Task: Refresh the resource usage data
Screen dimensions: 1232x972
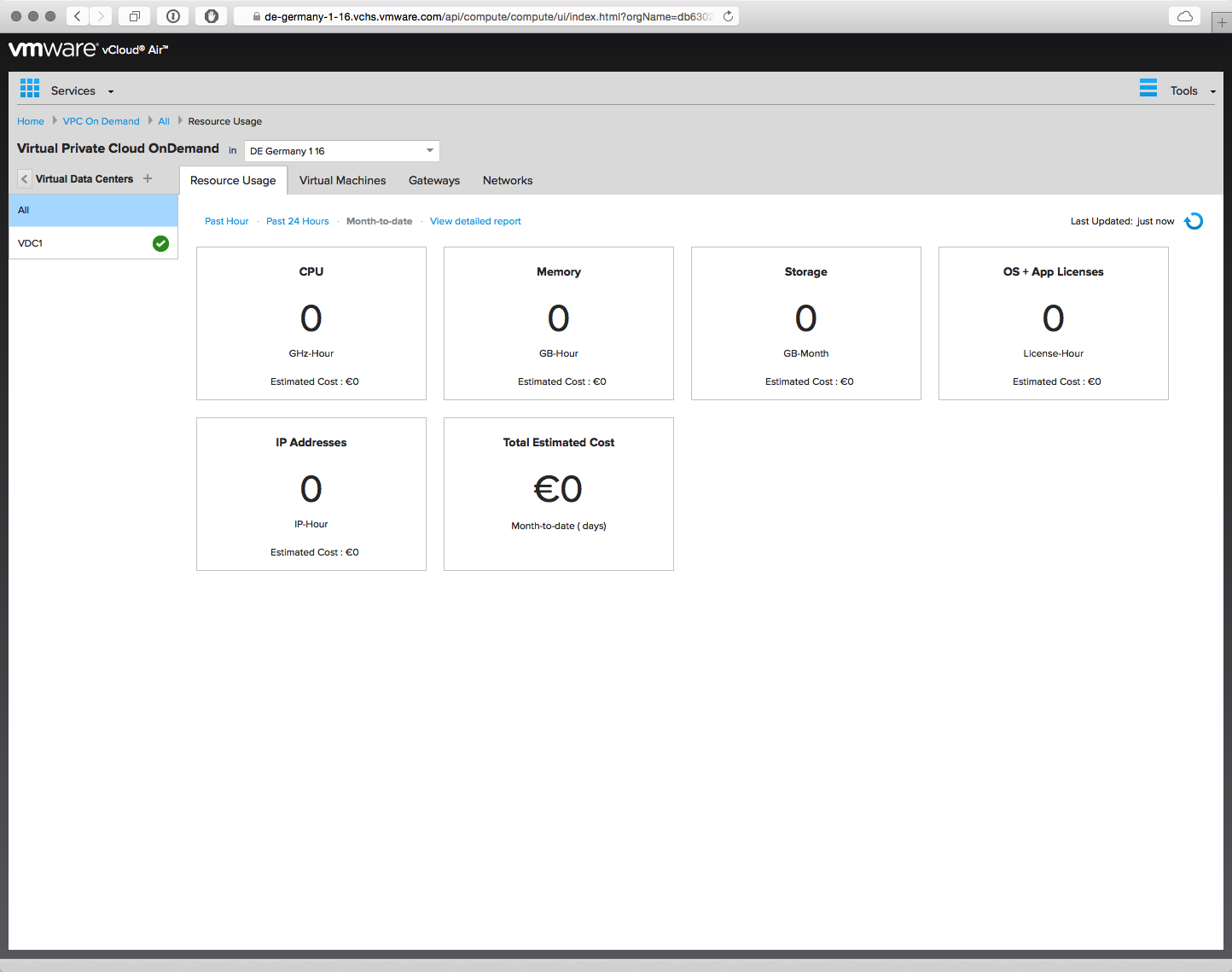Action: click(x=1194, y=221)
